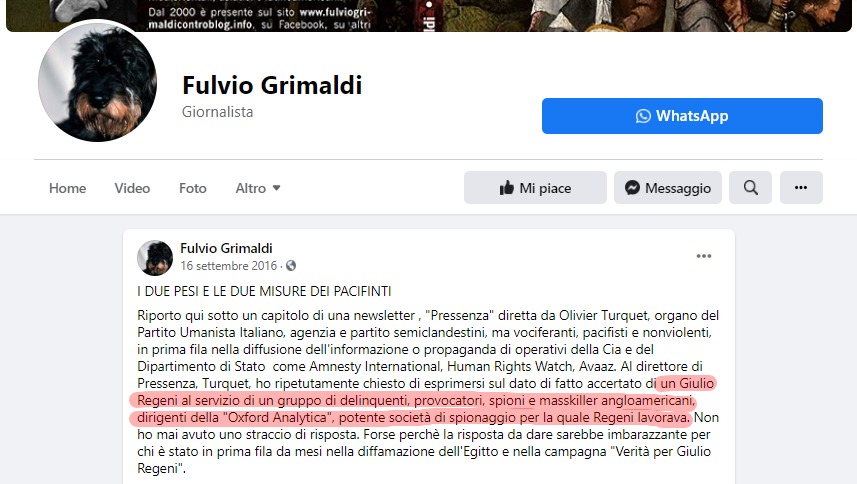Open the page's three-dot options menu
The width and height of the screenshot is (857, 484).
(801, 187)
